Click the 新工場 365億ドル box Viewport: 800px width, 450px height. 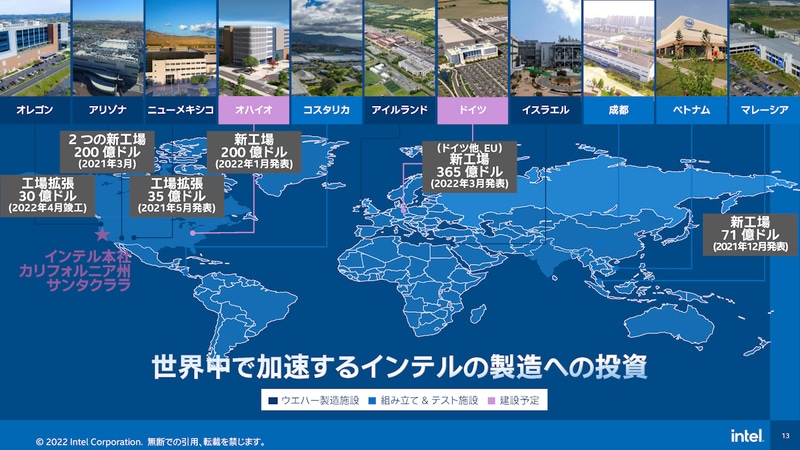469,167
